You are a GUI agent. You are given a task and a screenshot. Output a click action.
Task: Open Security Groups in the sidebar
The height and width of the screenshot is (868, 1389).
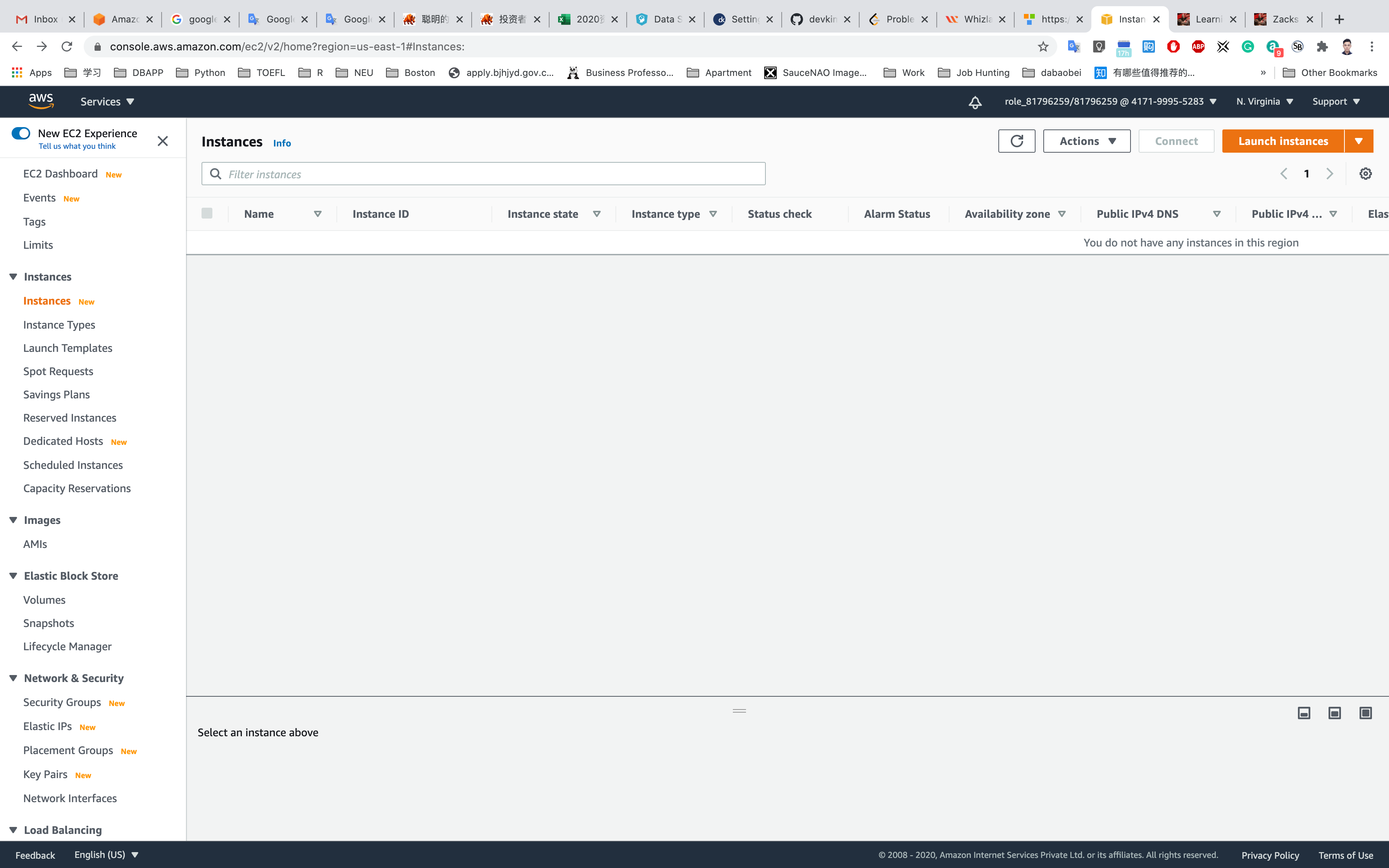point(62,702)
